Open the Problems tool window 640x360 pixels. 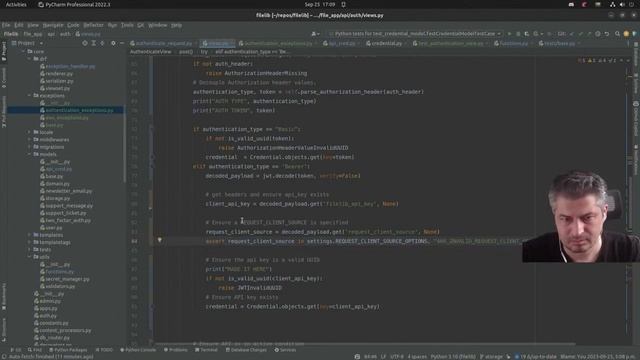click(x=176, y=350)
